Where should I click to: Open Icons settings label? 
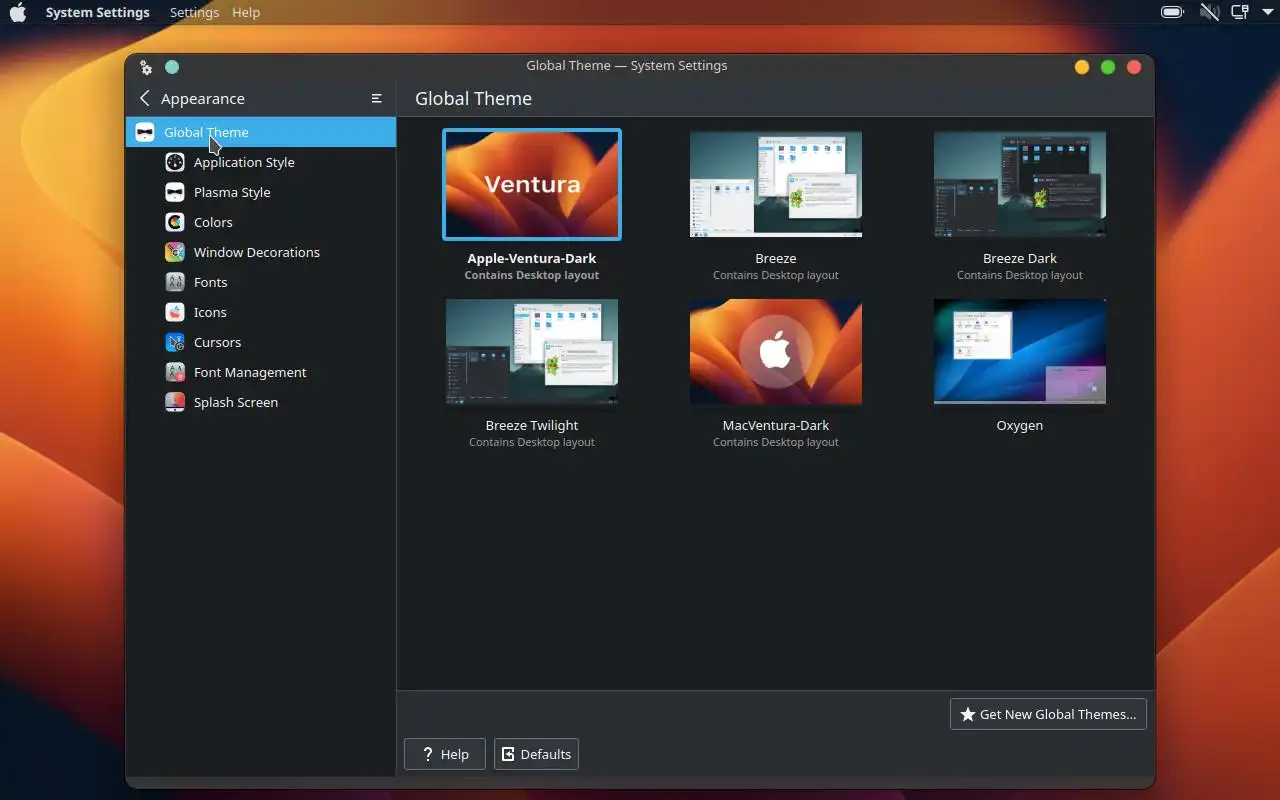point(210,312)
